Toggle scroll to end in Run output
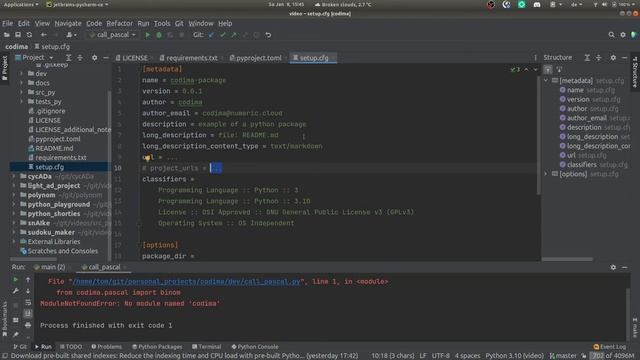This screenshot has width=640, height=360. click(28, 313)
